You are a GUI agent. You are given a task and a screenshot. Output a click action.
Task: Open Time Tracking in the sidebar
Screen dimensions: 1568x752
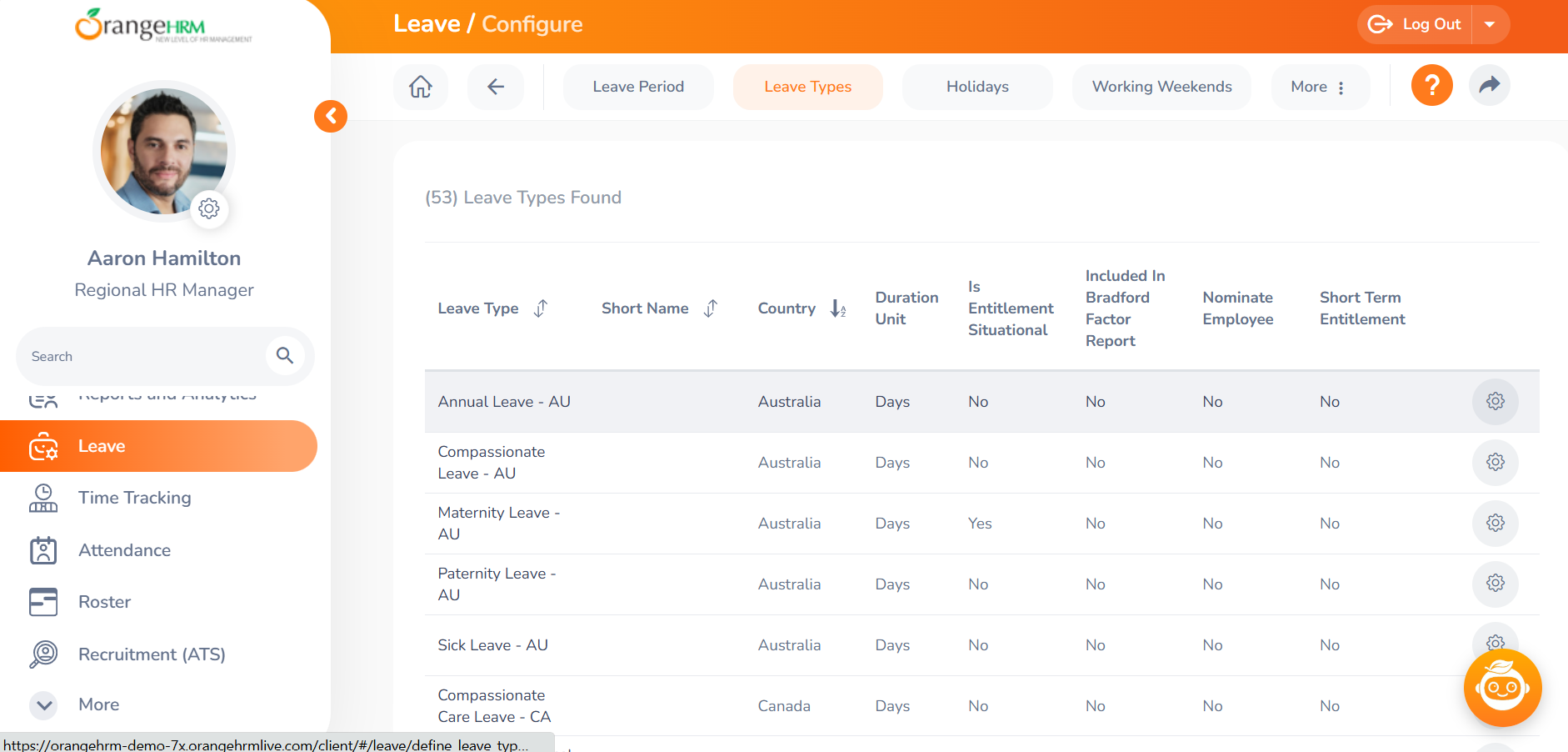click(134, 498)
